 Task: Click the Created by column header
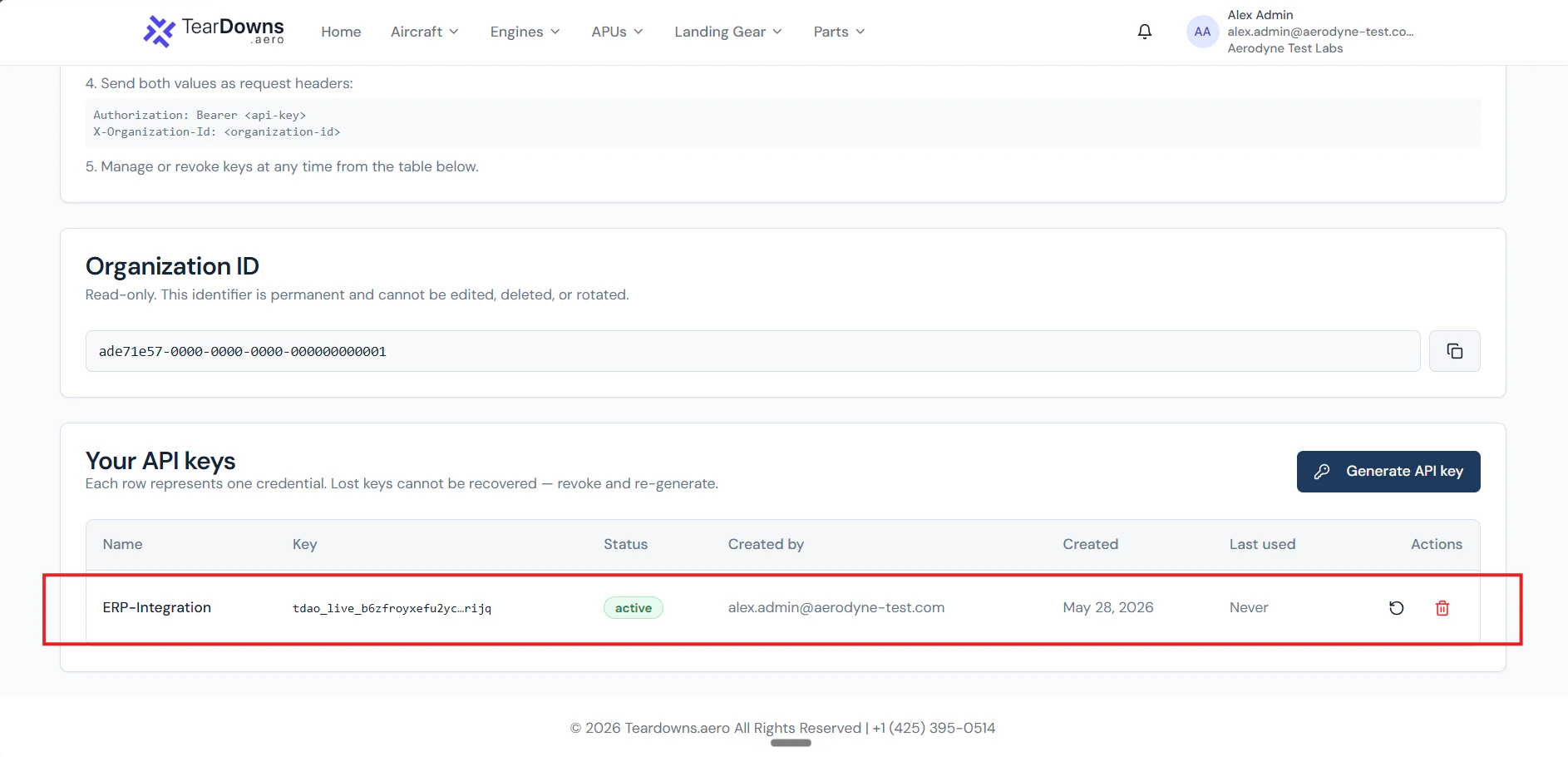[x=766, y=544]
